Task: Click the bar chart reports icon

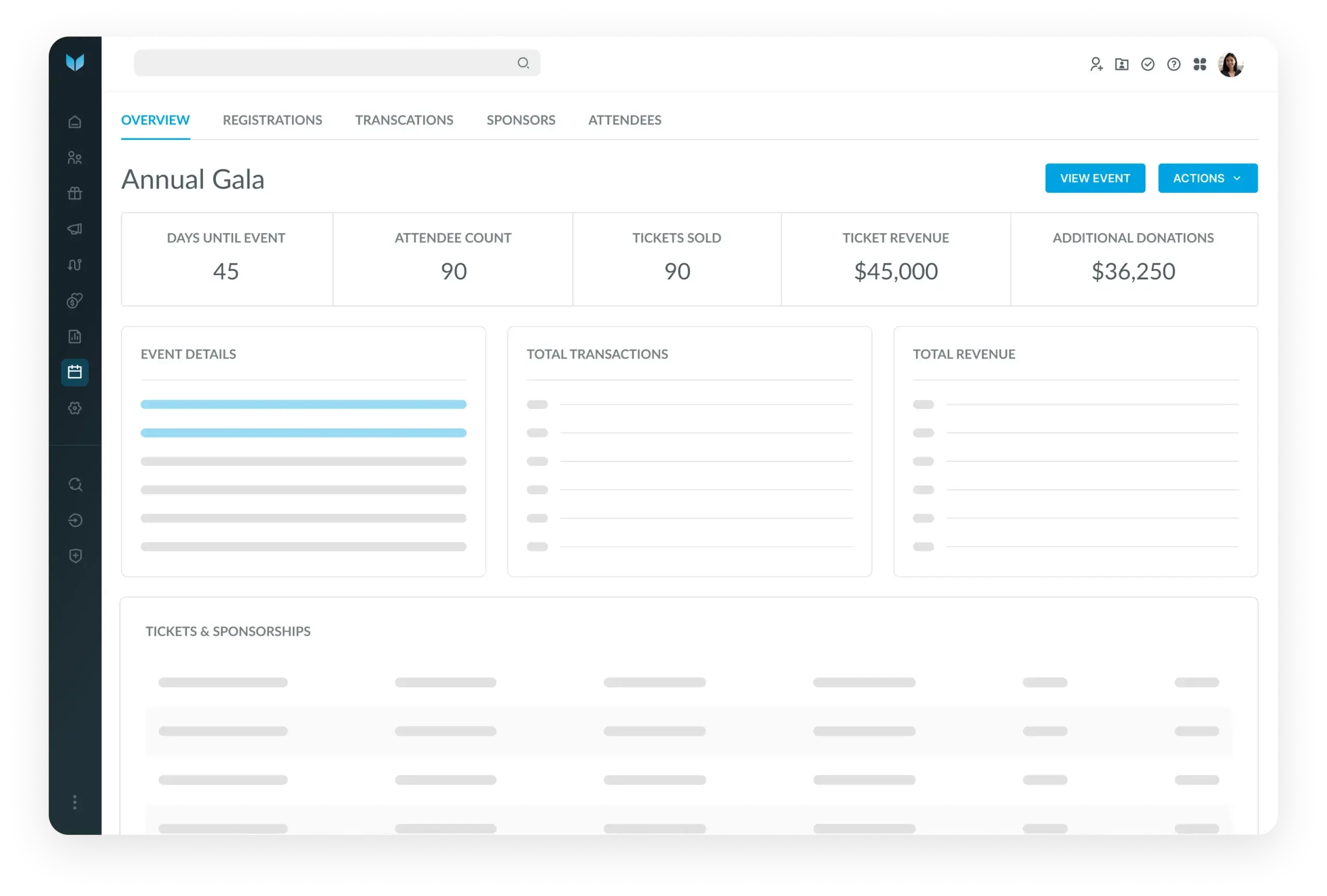Action: (75, 336)
